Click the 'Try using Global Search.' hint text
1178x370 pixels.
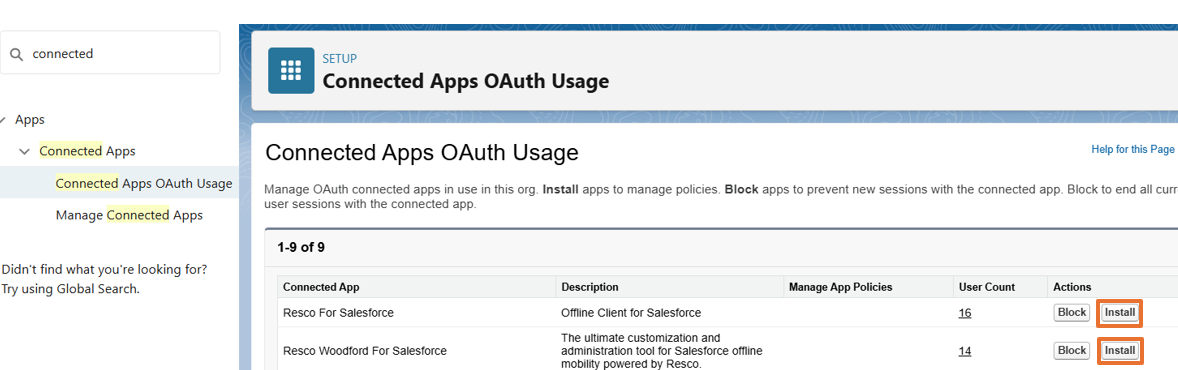[x=71, y=289]
